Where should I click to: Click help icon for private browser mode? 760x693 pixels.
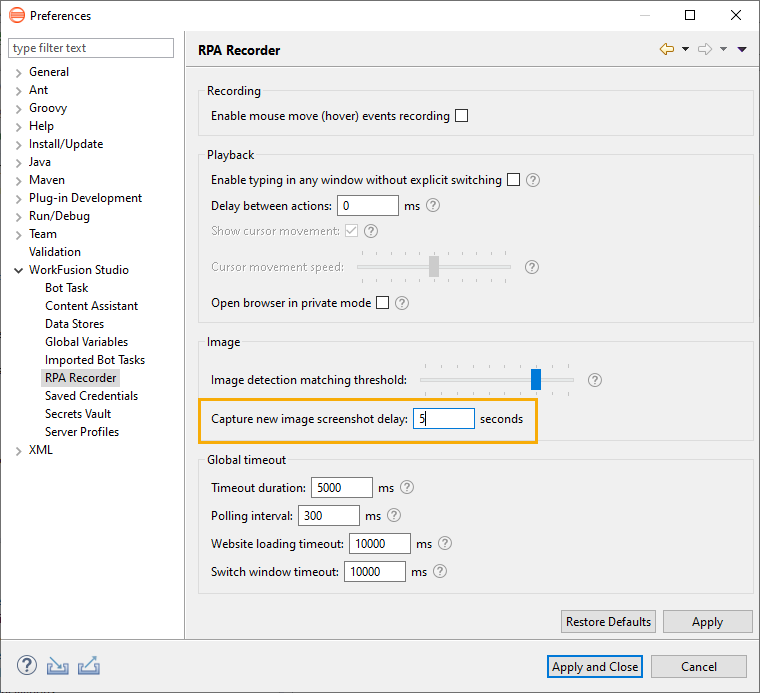pos(402,303)
